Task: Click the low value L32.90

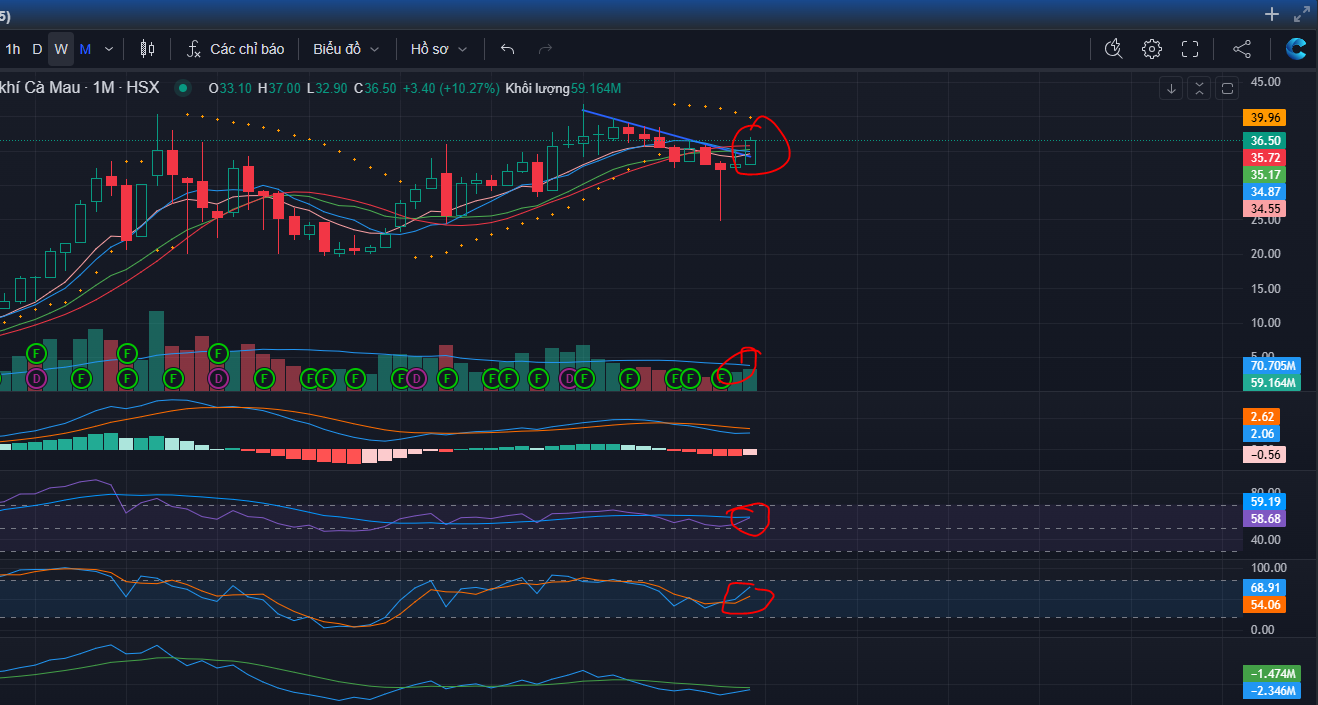Action: [327, 88]
